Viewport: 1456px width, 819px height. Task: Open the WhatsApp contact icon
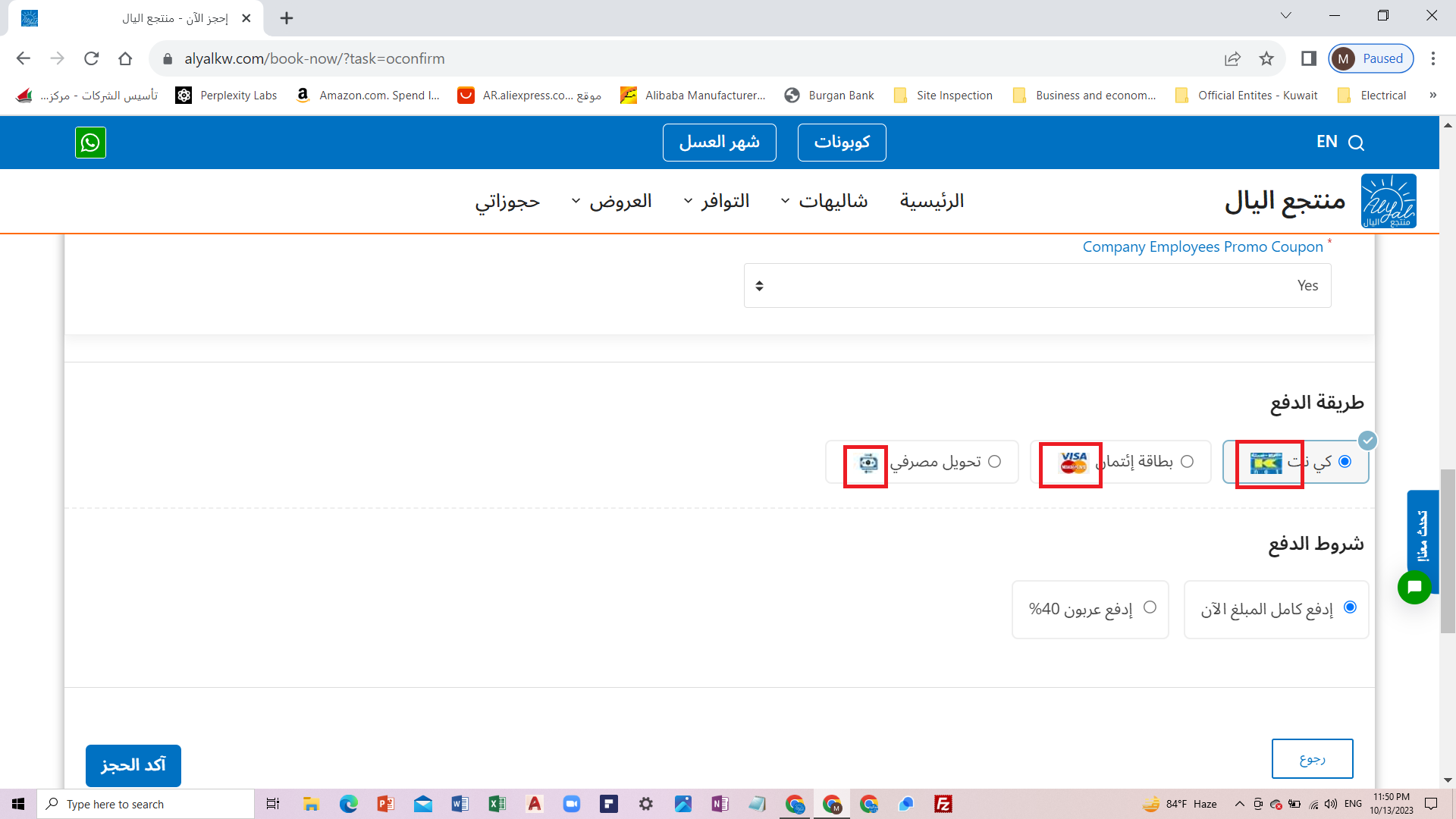pyautogui.click(x=90, y=143)
